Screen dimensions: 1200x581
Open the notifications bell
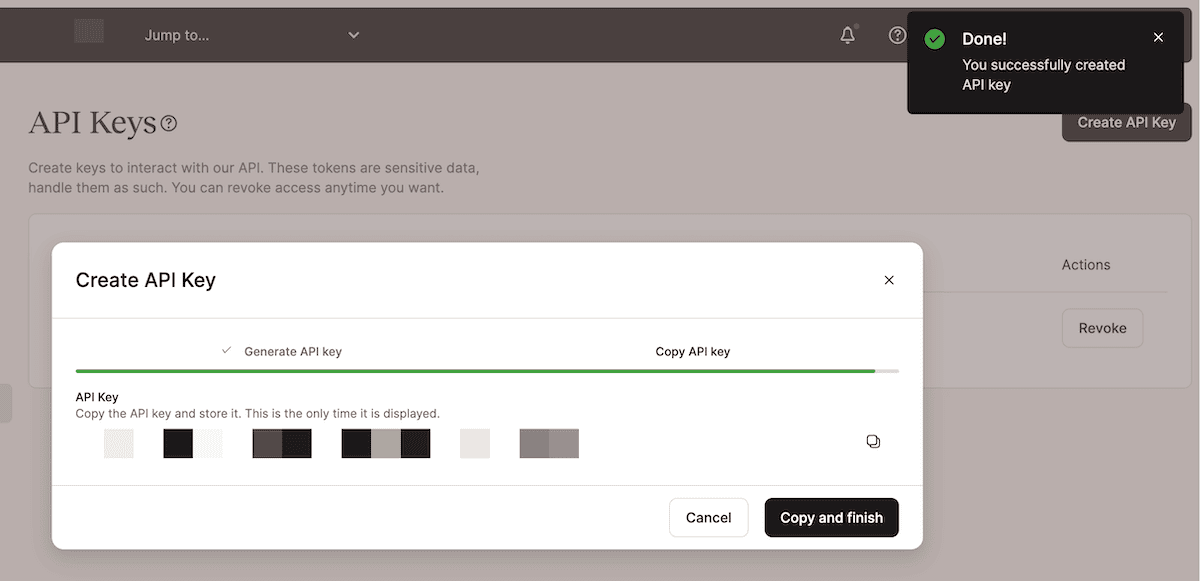(x=847, y=35)
